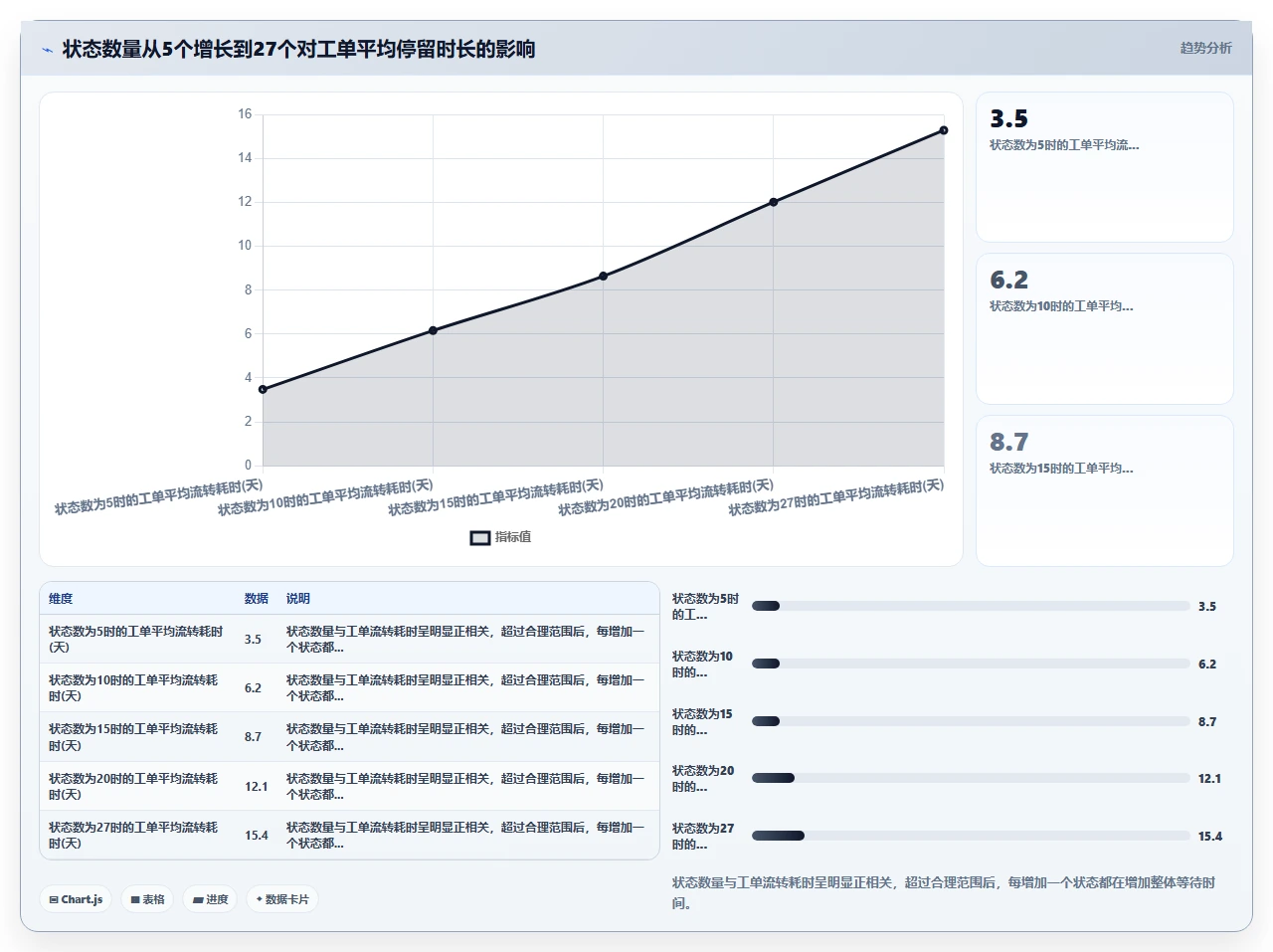
Task: Click the trend icon beside the title
Action: coord(48,50)
